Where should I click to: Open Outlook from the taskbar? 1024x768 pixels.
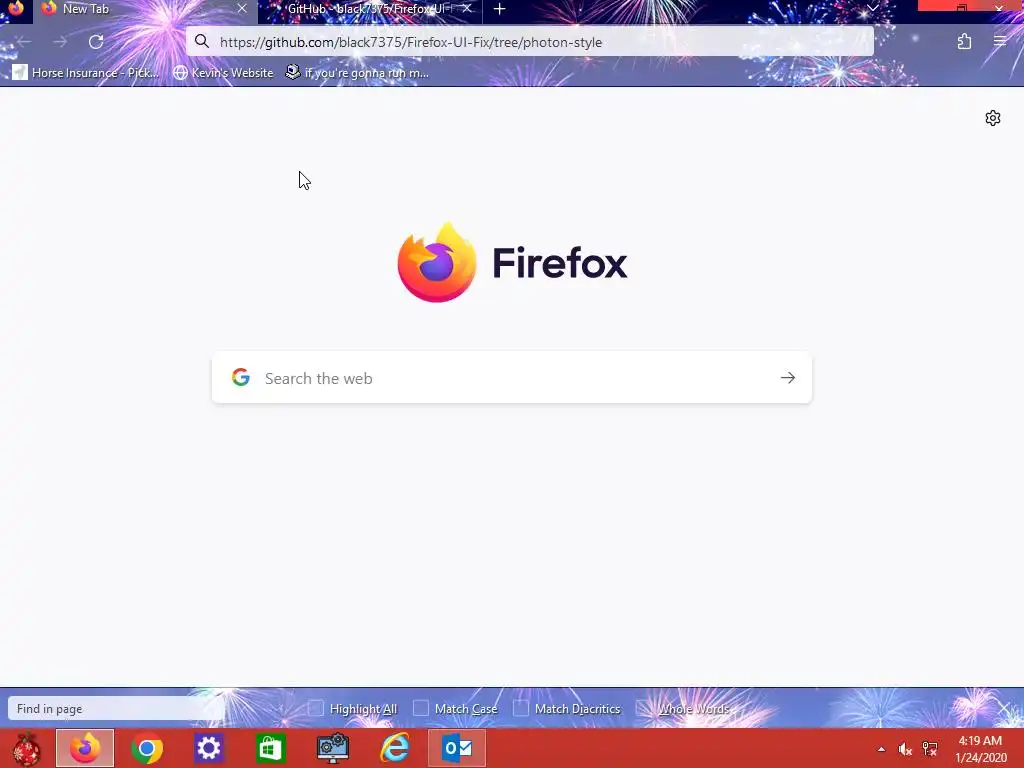457,748
